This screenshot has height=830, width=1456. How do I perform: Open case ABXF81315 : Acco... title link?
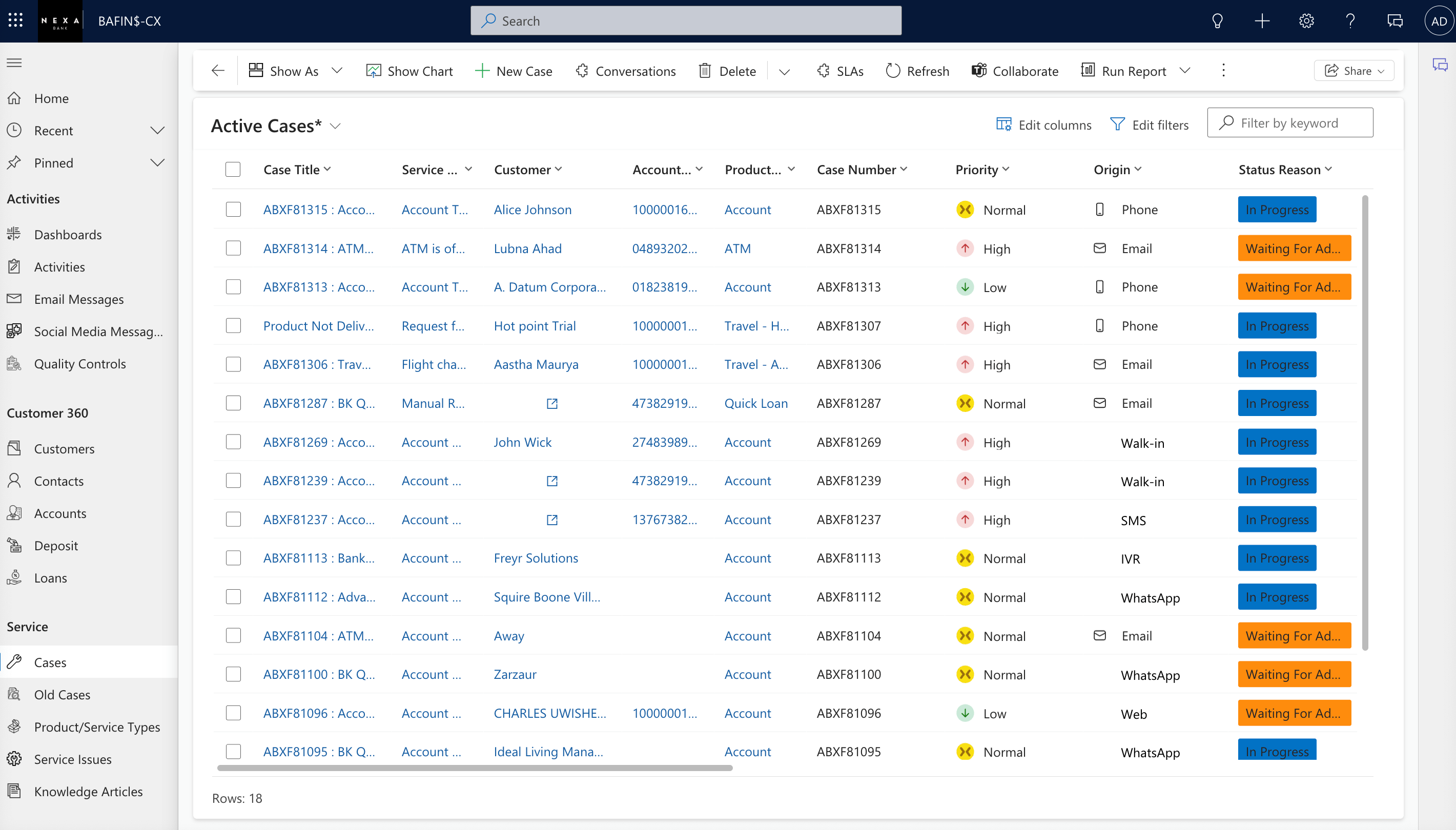click(x=319, y=209)
